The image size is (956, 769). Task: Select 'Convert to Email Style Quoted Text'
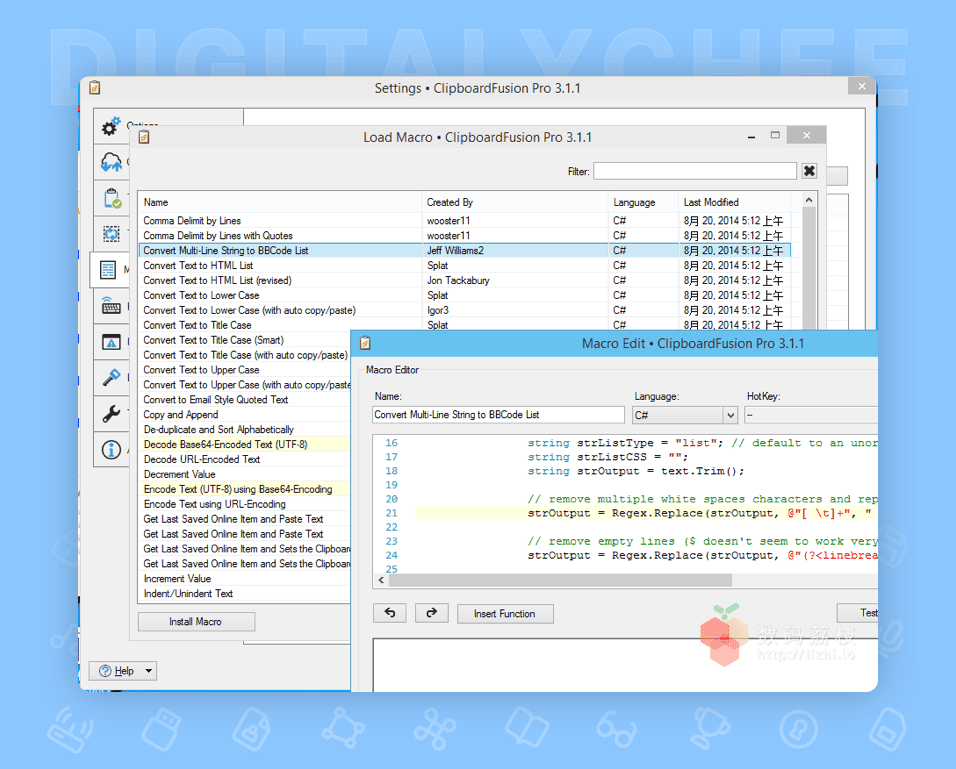(245, 400)
